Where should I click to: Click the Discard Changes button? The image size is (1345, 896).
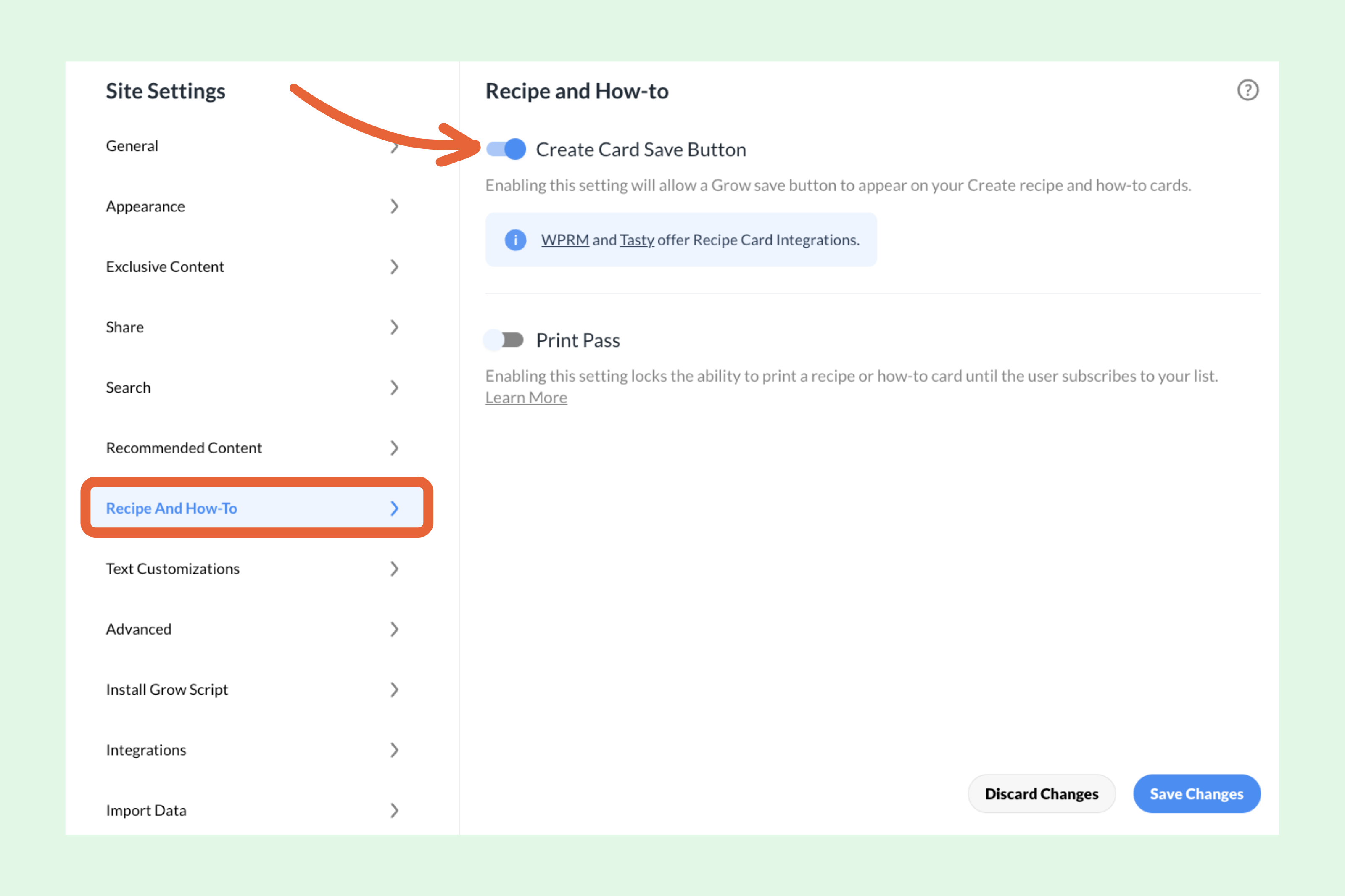pyautogui.click(x=1041, y=794)
